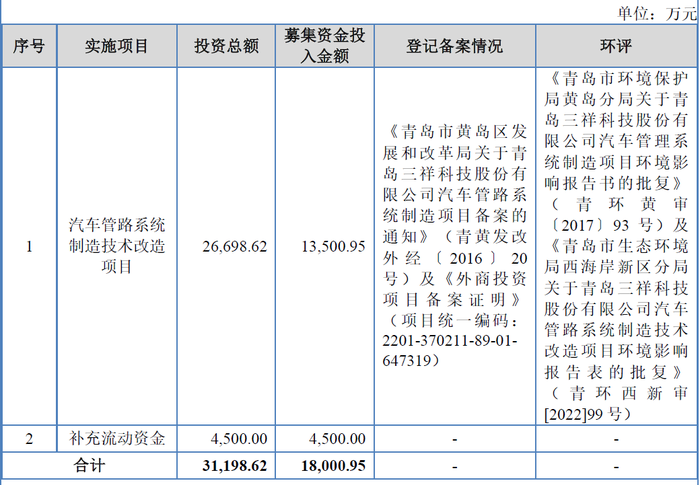Select total value 31,198.62
This screenshot has width=700, height=485.
pos(234,466)
